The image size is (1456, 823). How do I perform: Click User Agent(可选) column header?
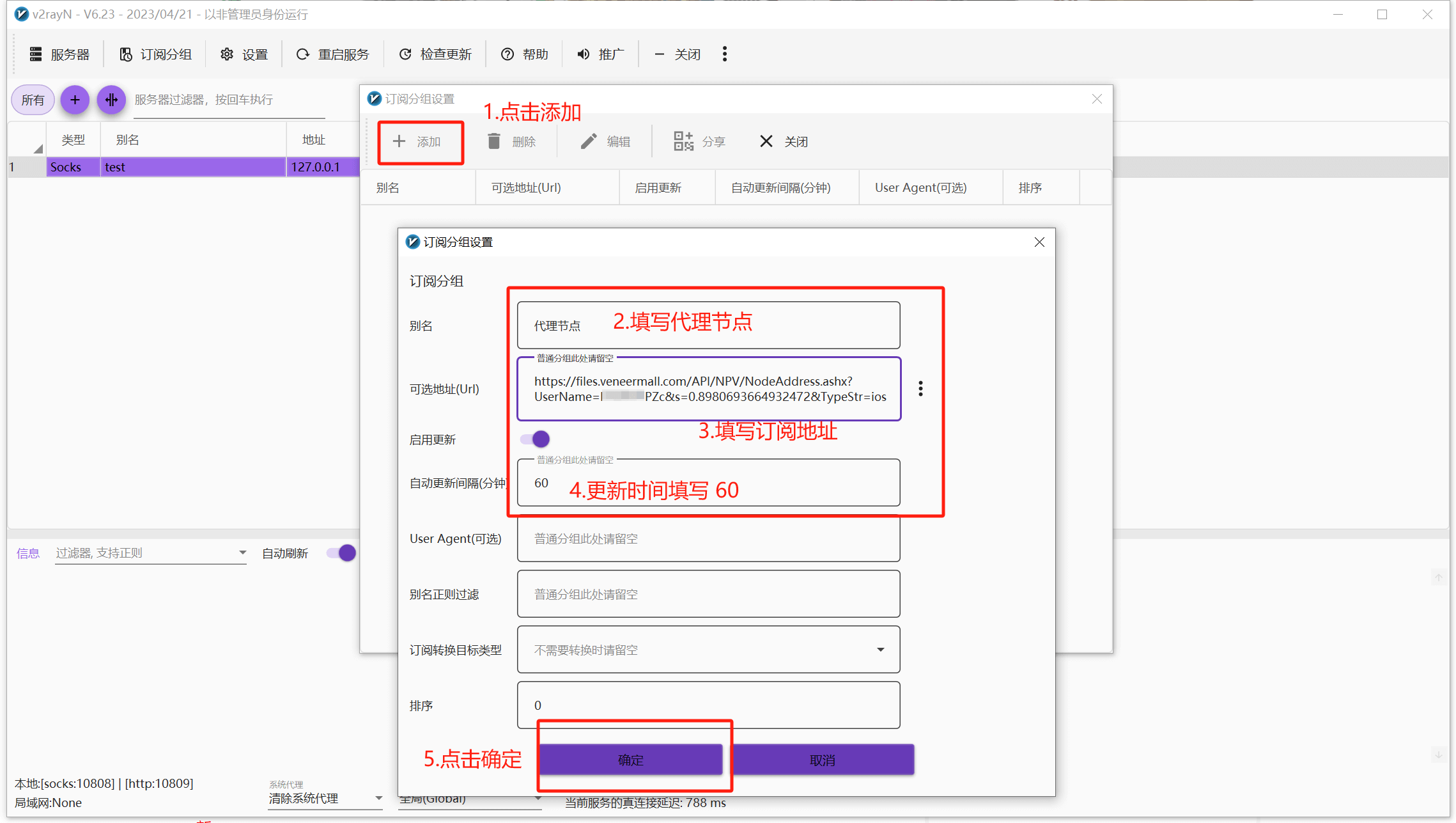931,187
